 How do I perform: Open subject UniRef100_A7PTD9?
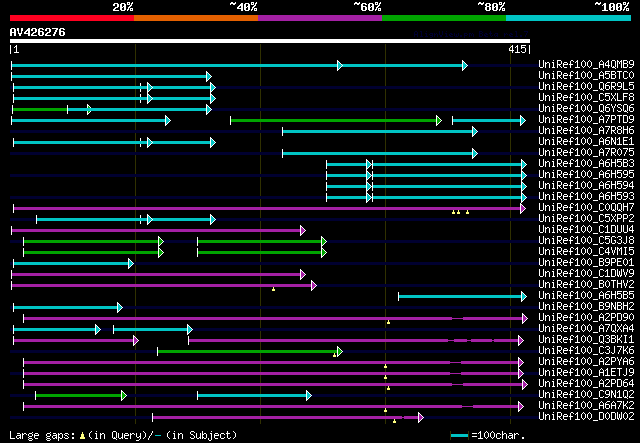tap(586, 120)
